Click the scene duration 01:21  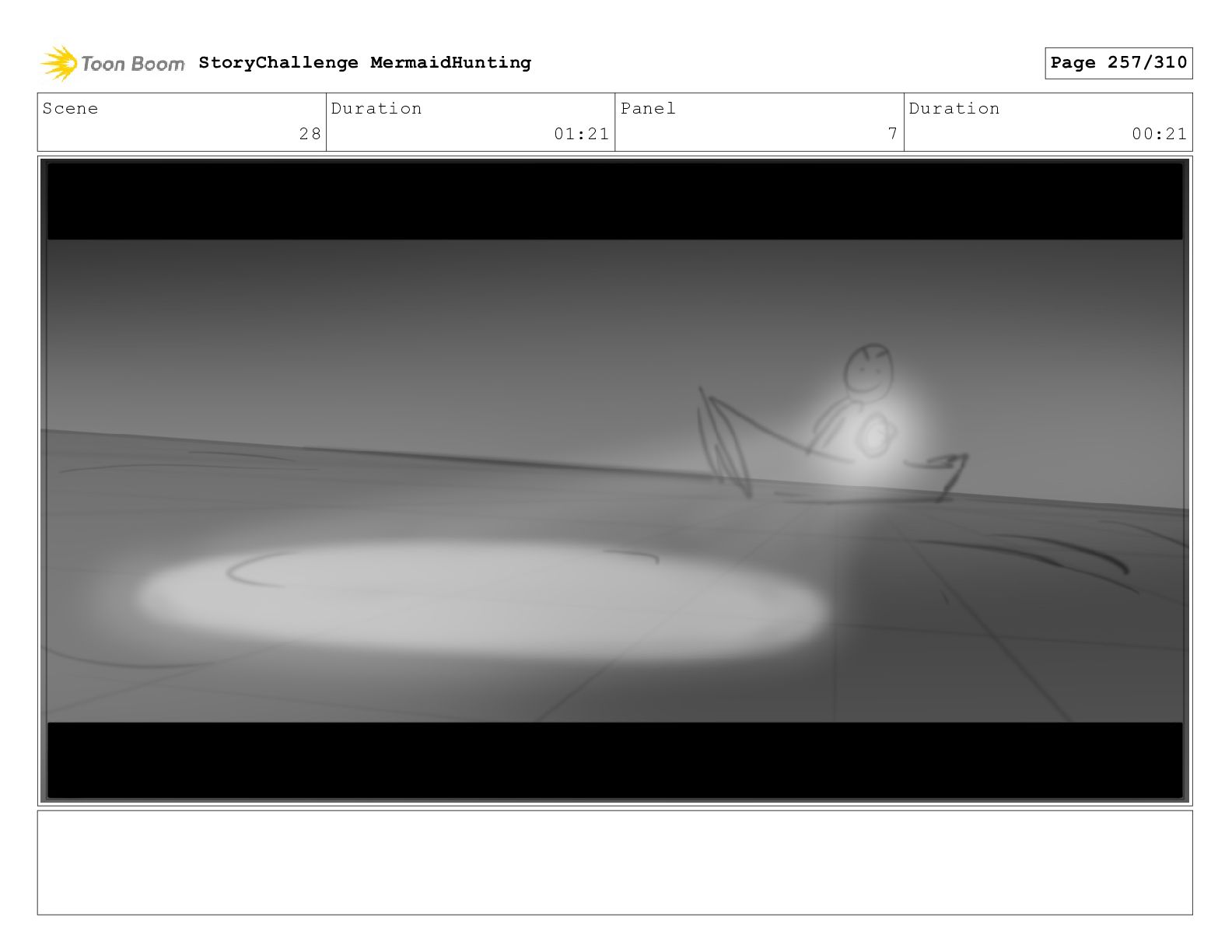coord(581,134)
